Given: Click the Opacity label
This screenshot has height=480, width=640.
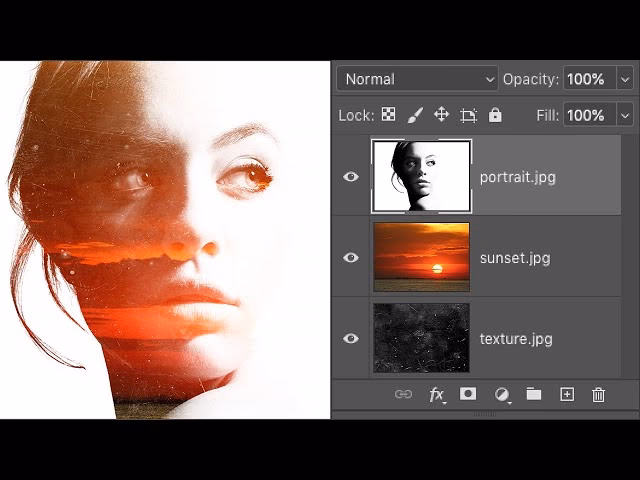Looking at the screenshot, I should (531, 79).
